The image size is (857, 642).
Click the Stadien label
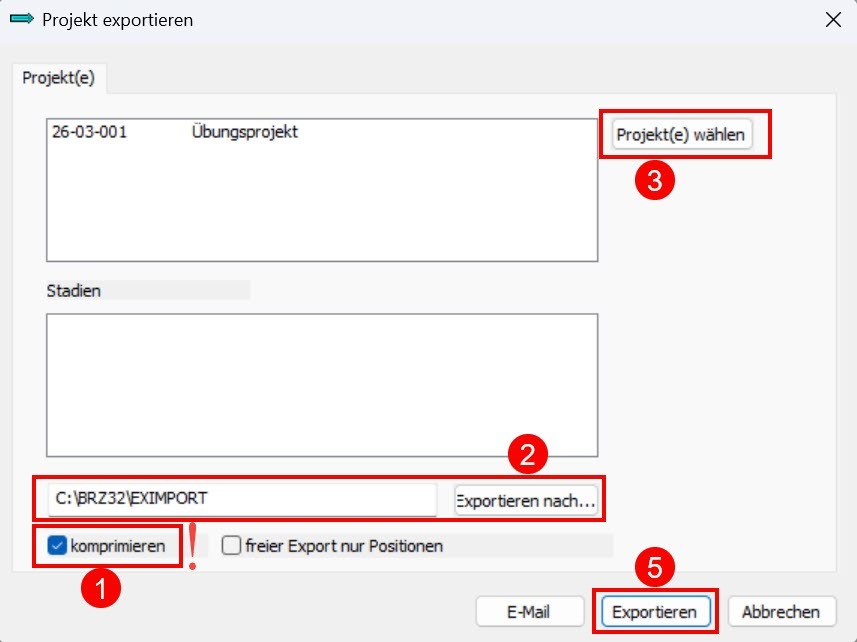pos(74,291)
